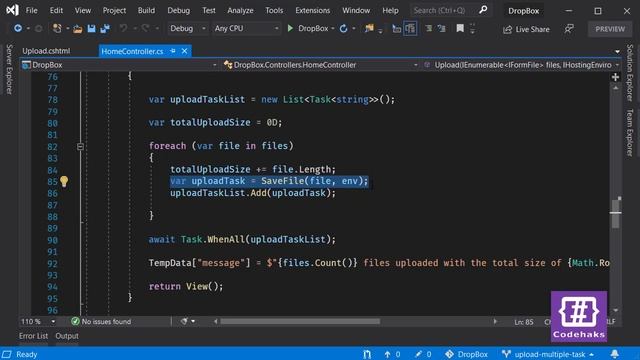This screenshot has width=640, height=360.
Task: Click the source control brackets icon in status bar
Action: 367,354
